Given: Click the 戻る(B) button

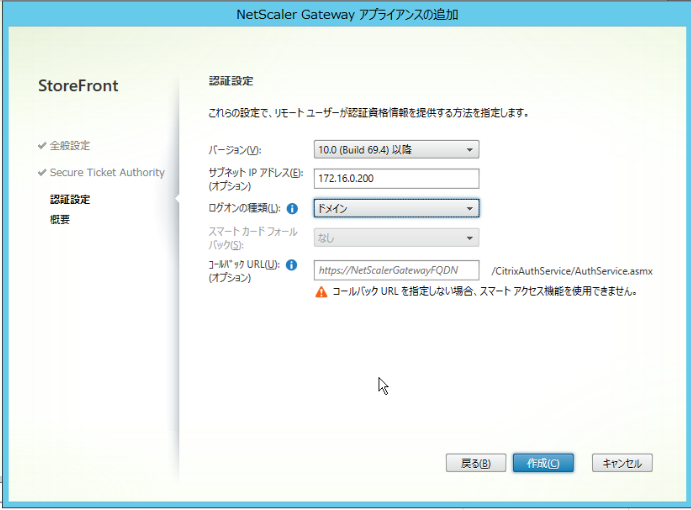Looking at the screenshot, I should pos(476,463).
